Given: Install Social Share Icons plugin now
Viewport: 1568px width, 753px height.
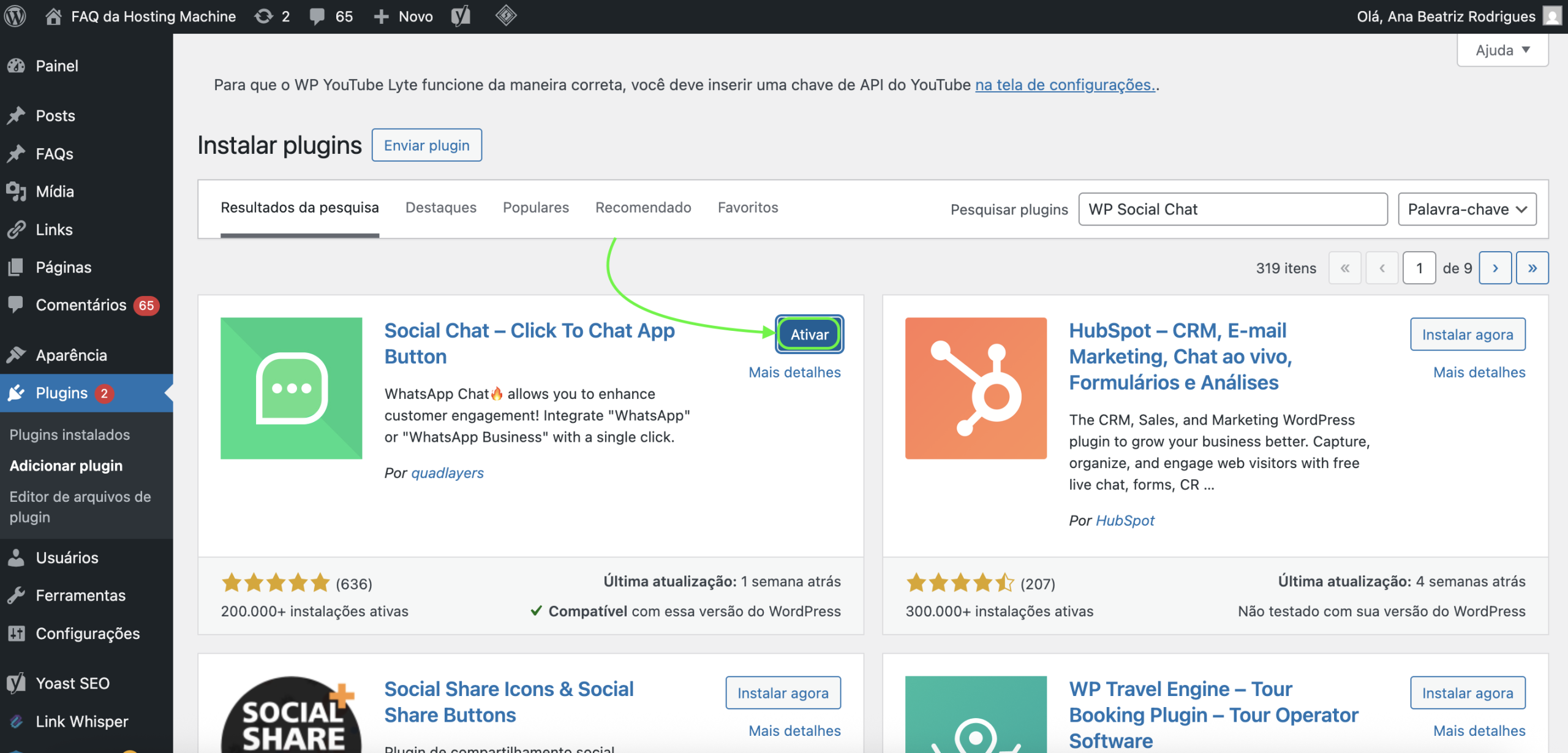Looking at the screenshot, I should coord(783,693).
